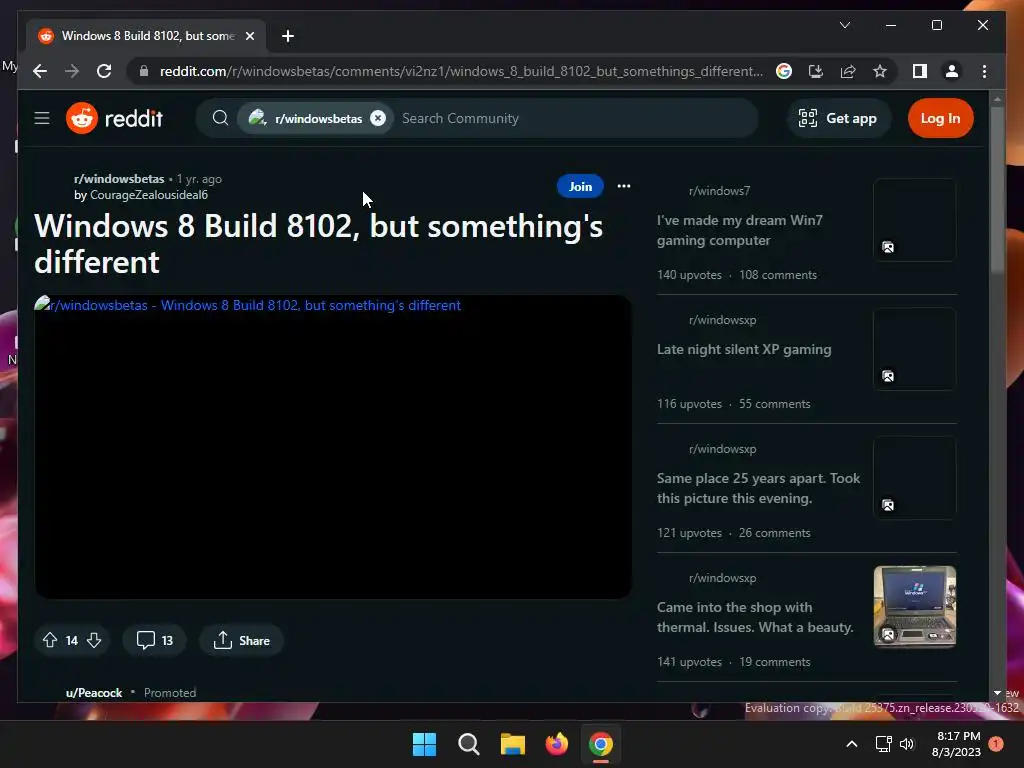Click the page vertical scrollbar thumb
The image size is (1024, 768).
(x=997, y=189)
